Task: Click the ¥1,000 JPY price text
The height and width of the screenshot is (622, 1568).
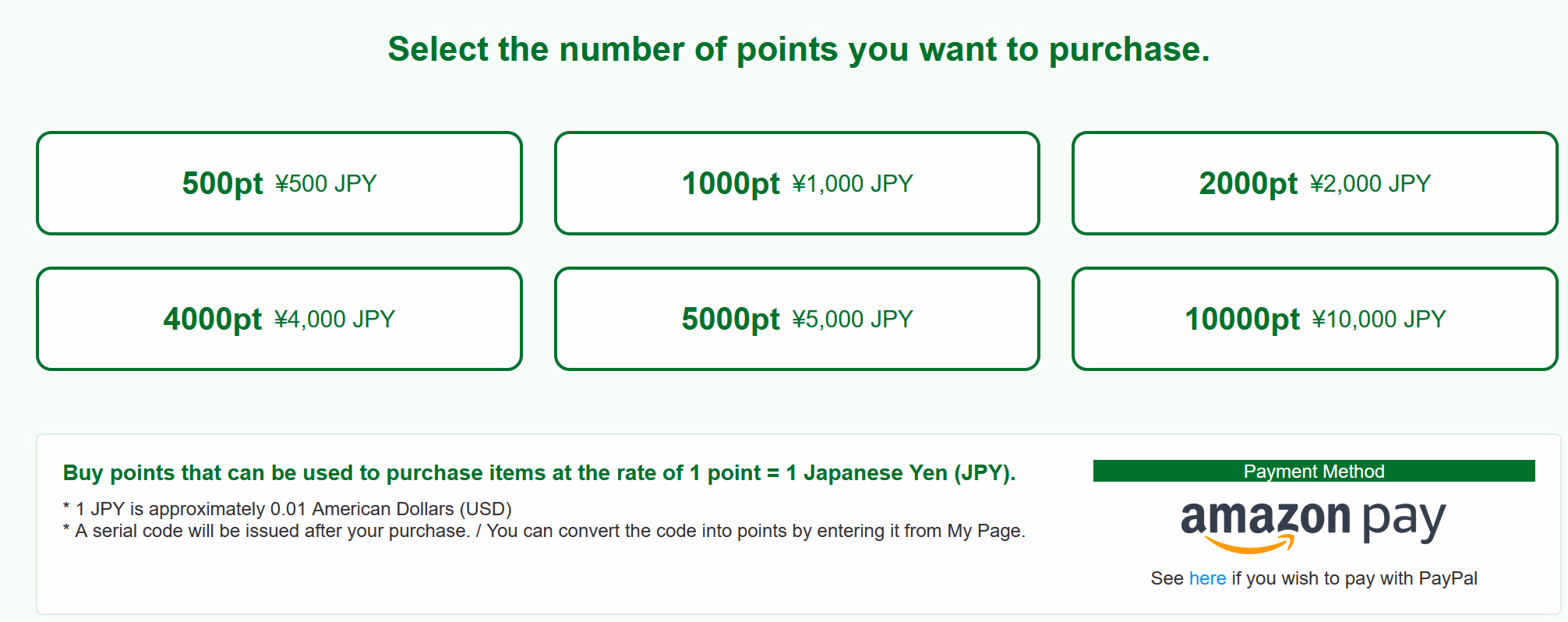Action: point(853,184)
